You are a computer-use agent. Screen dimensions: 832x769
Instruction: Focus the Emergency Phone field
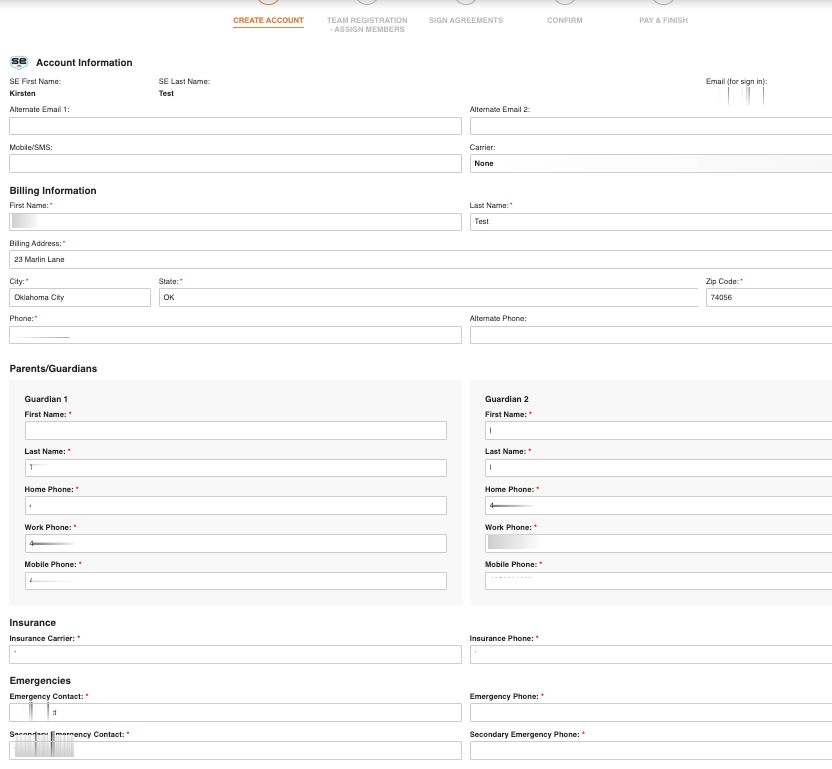point(650,712)
